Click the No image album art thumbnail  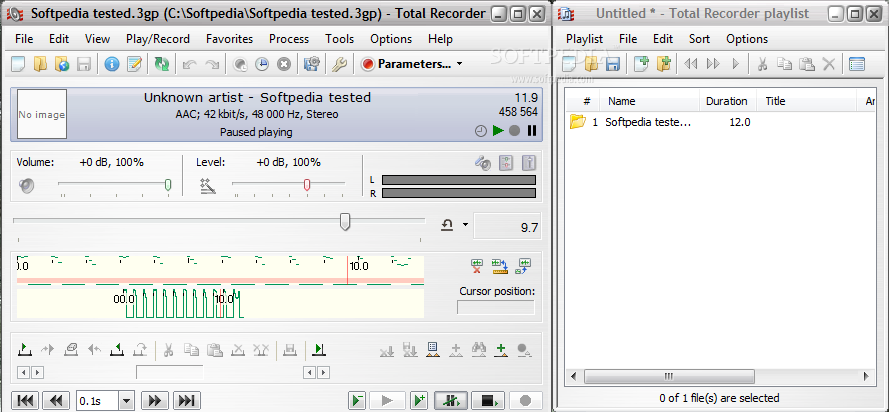click(42, 114)
